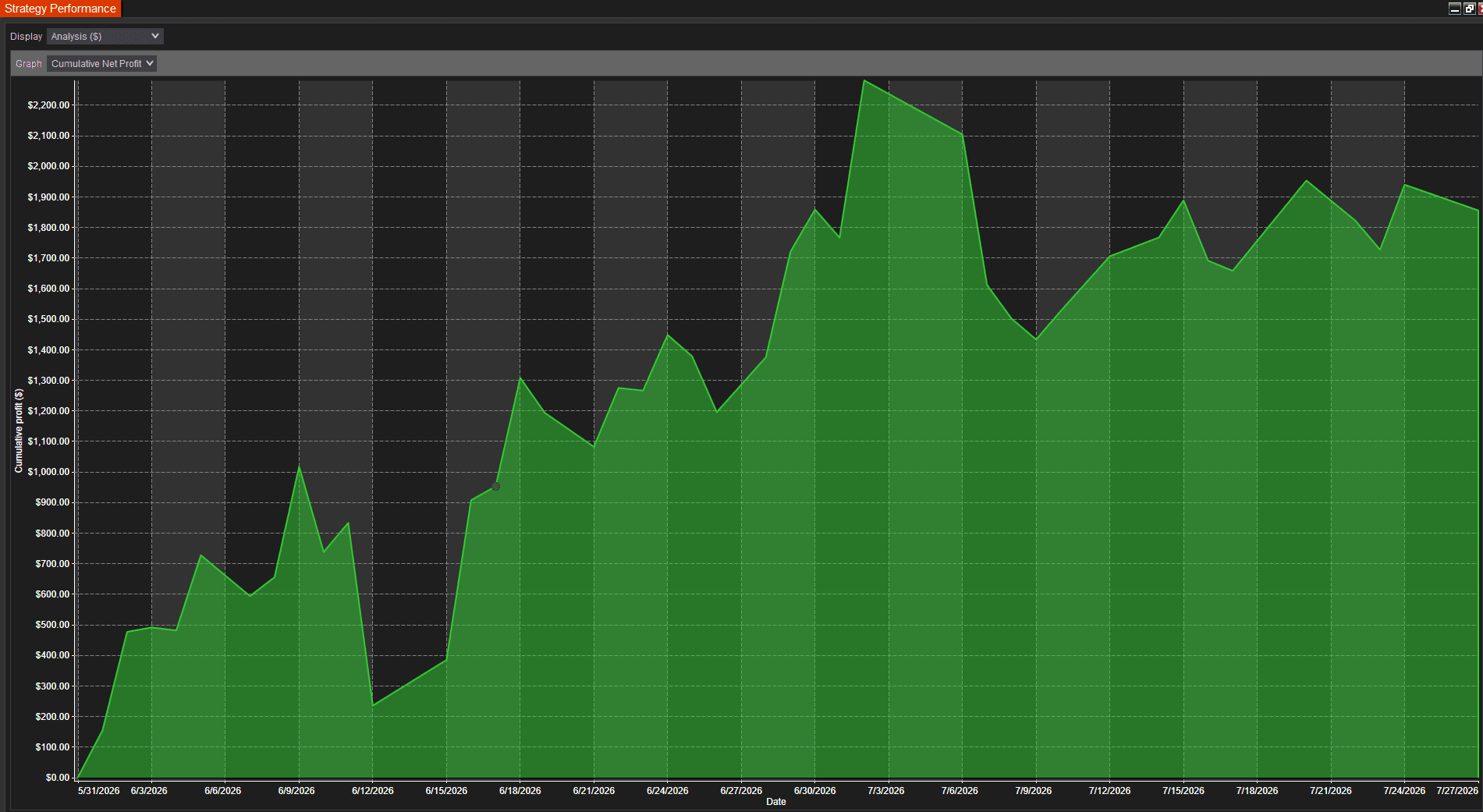
Task: Click the 6/24/2026 date label
Action: click(x=668, y=791)
